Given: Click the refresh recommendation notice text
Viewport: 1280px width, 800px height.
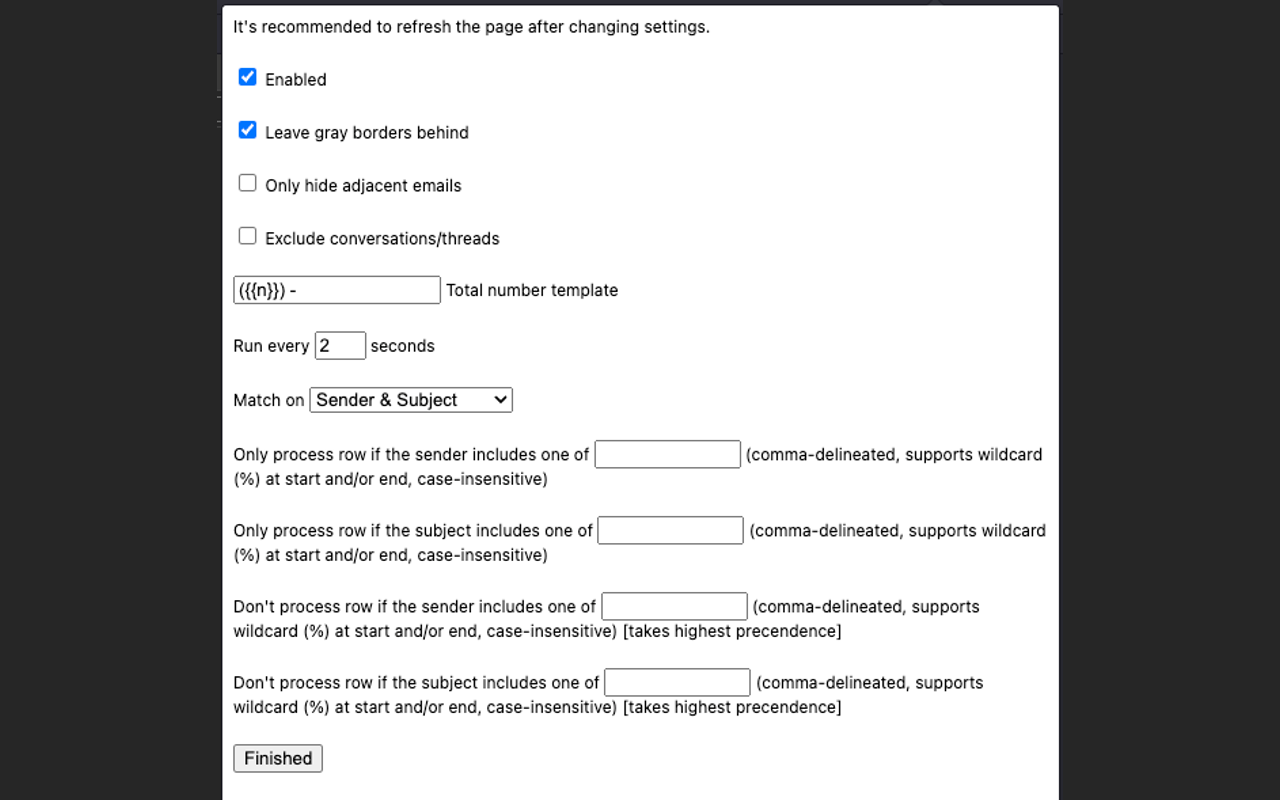Looking at the screenshot, I should click(470, 27).
